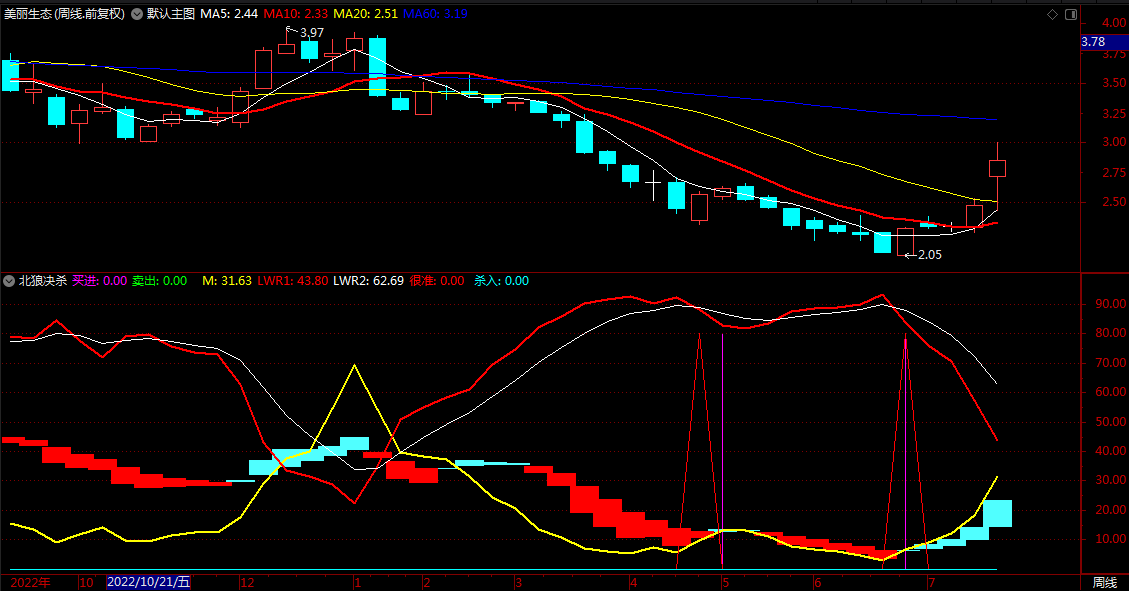Select the white doji cross candlestick
Viewport: 1129px width, 591px height.
pos(653,185)
